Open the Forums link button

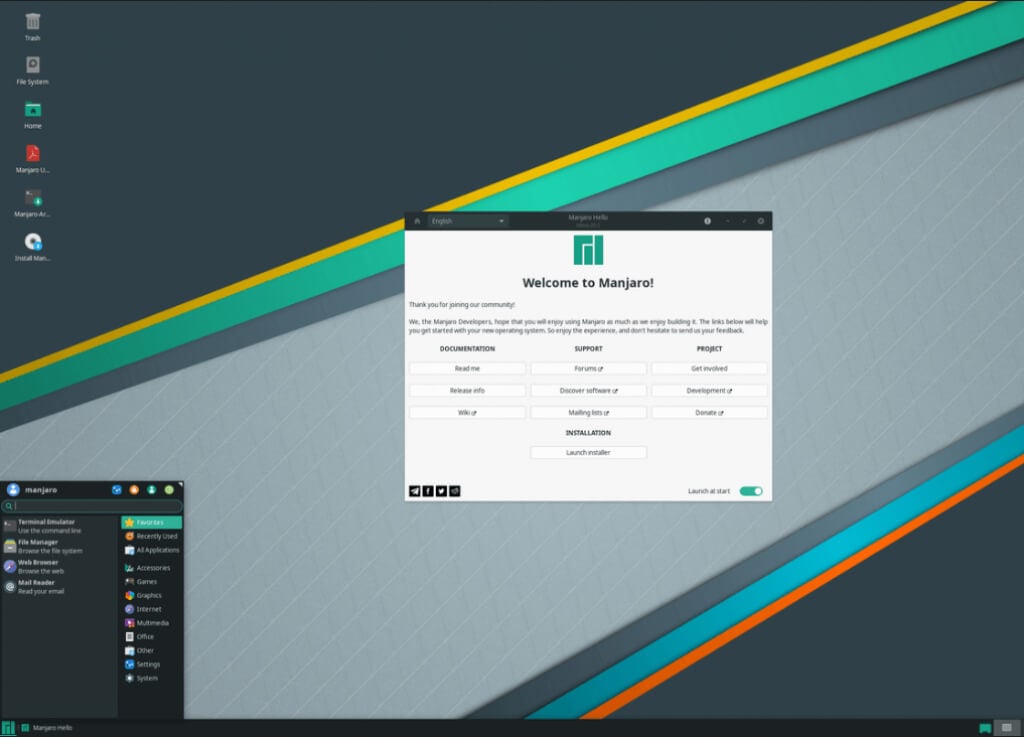click(588, 369)
